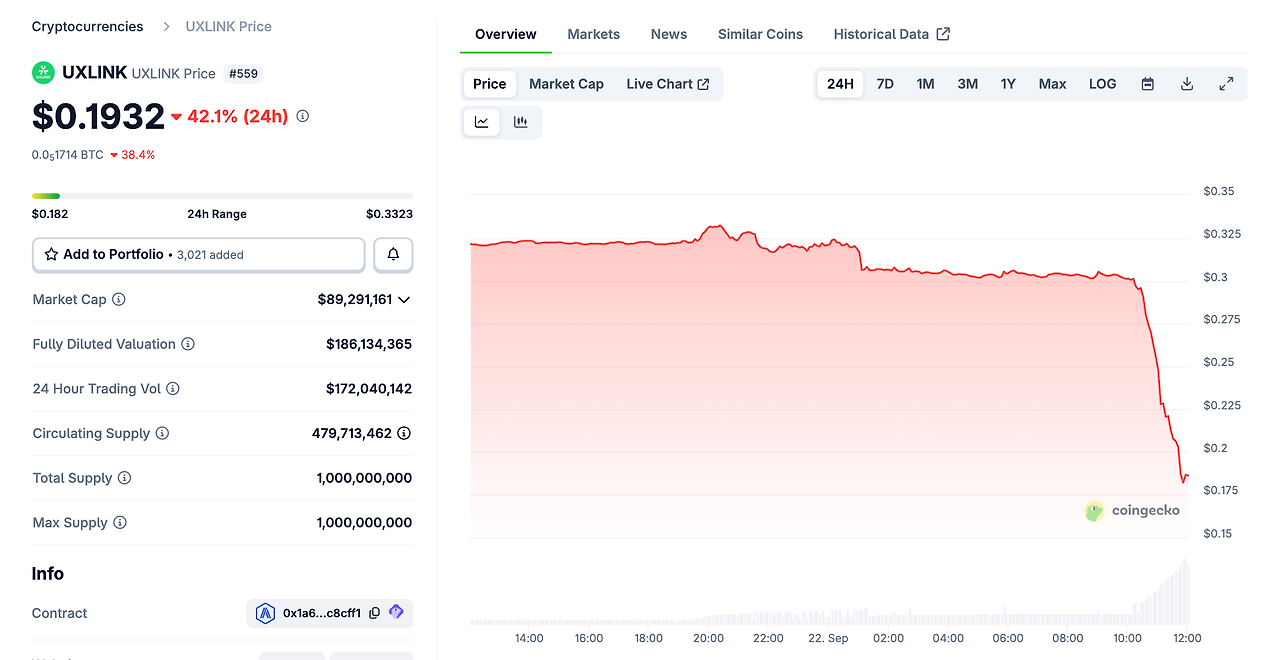The image size is (1280, 660).
Task: Select the 7D time range
Action: point(885,84)
